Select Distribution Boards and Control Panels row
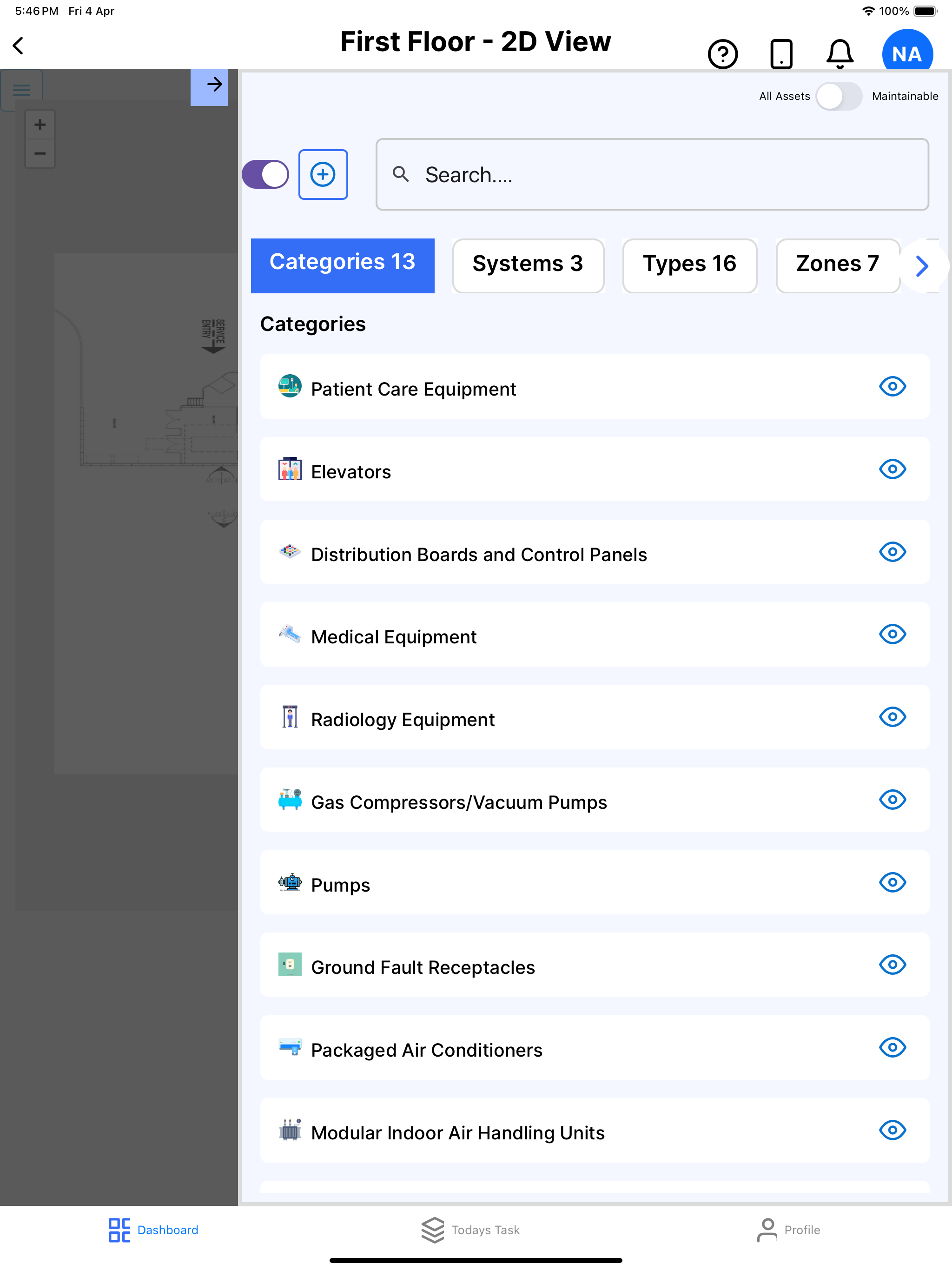 595,552
